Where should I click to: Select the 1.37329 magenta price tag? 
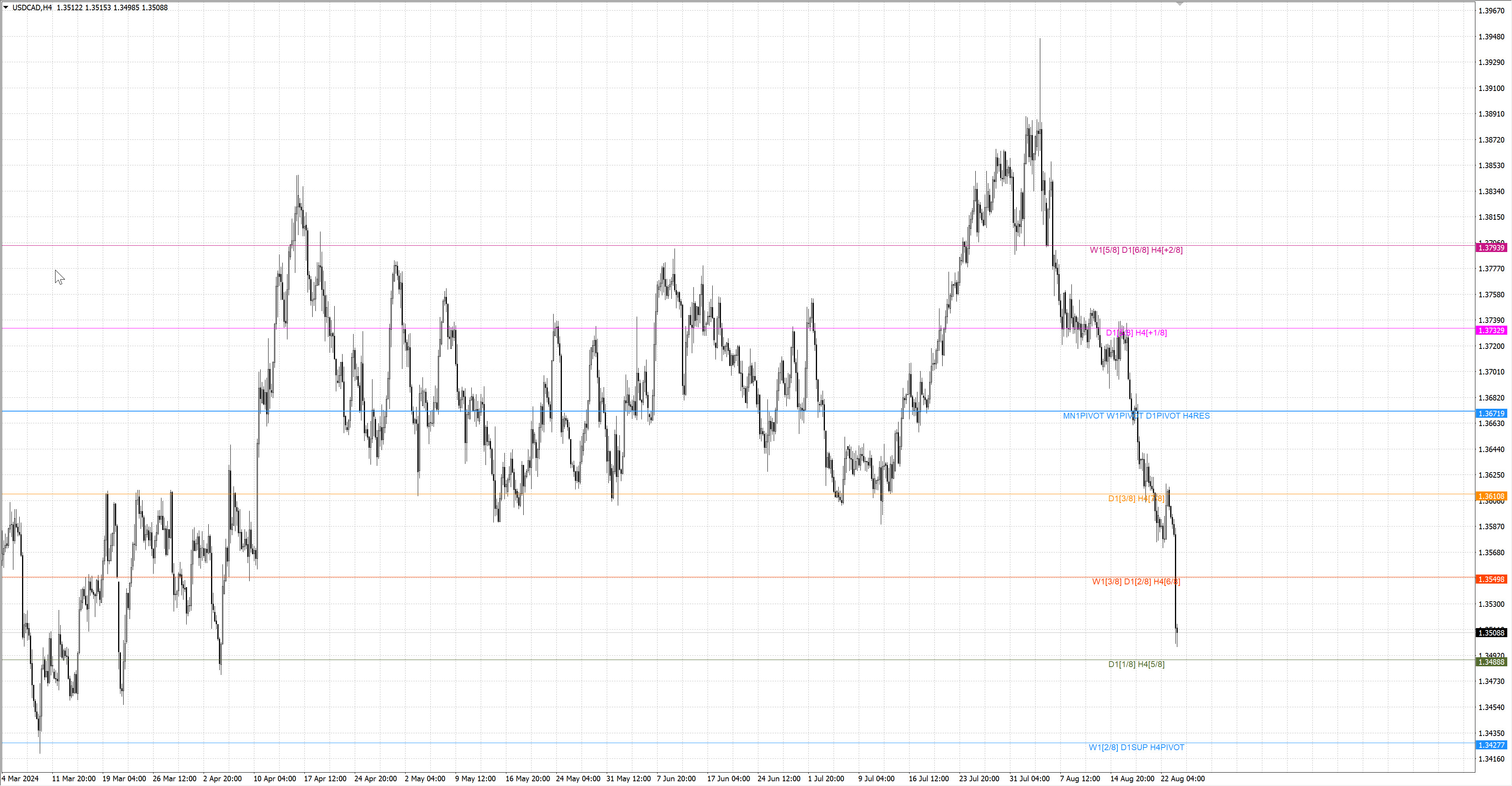[1491, 330]
